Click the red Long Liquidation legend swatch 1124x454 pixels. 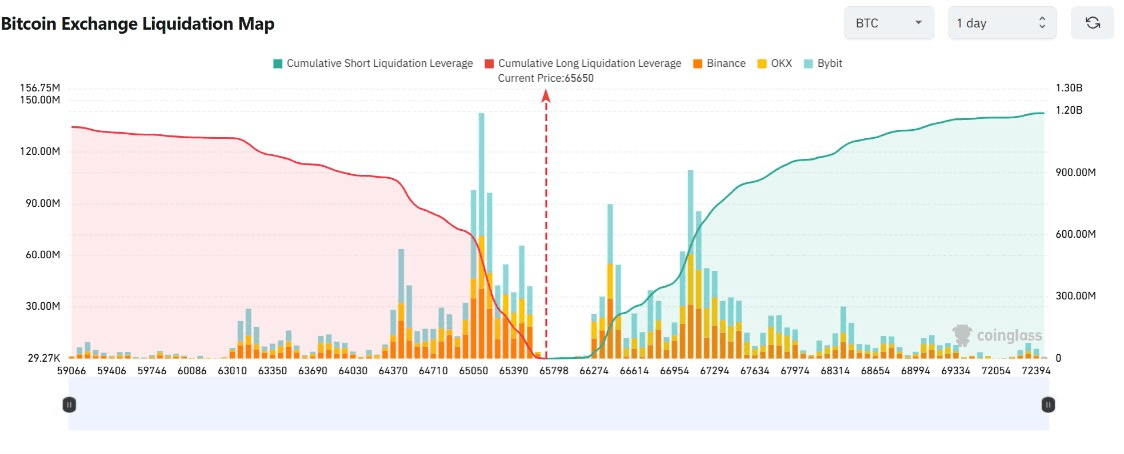pyautogui.click(x=490, y=63)
